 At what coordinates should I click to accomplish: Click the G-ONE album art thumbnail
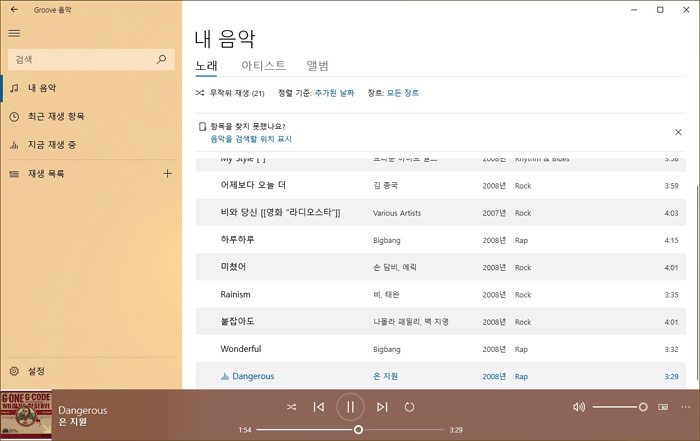[x=26, y=415]
